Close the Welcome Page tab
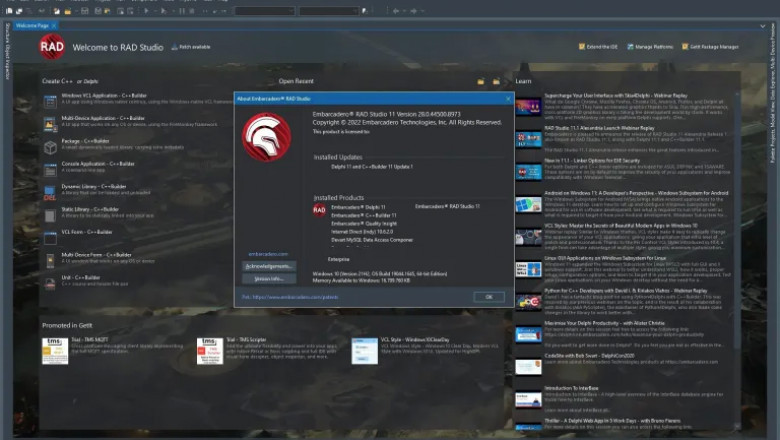This screenshot has width=780, height=440. [x=54, y=25]
